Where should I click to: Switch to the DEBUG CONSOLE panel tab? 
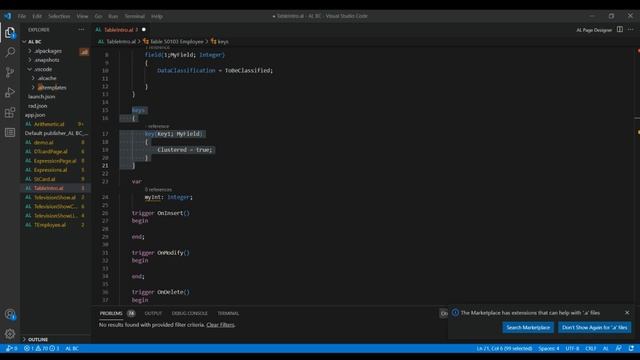[189, 313]
